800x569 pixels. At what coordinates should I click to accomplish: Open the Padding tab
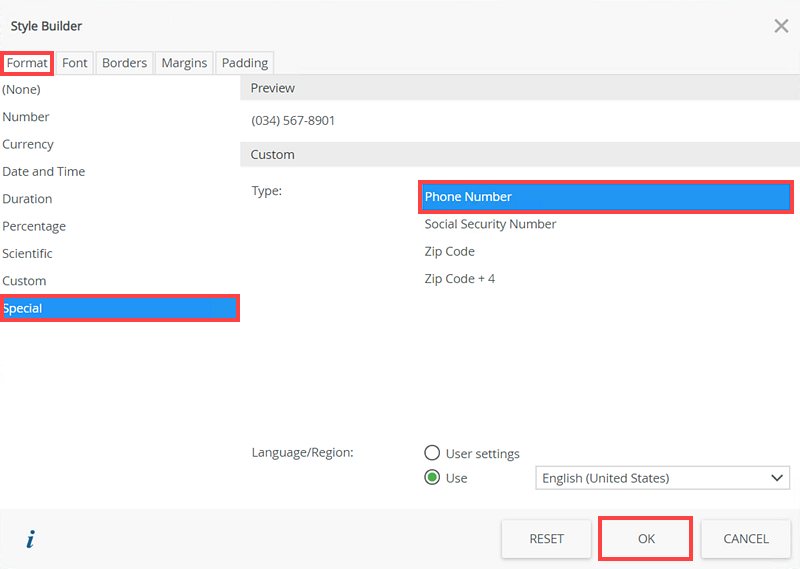click(245, 63)
